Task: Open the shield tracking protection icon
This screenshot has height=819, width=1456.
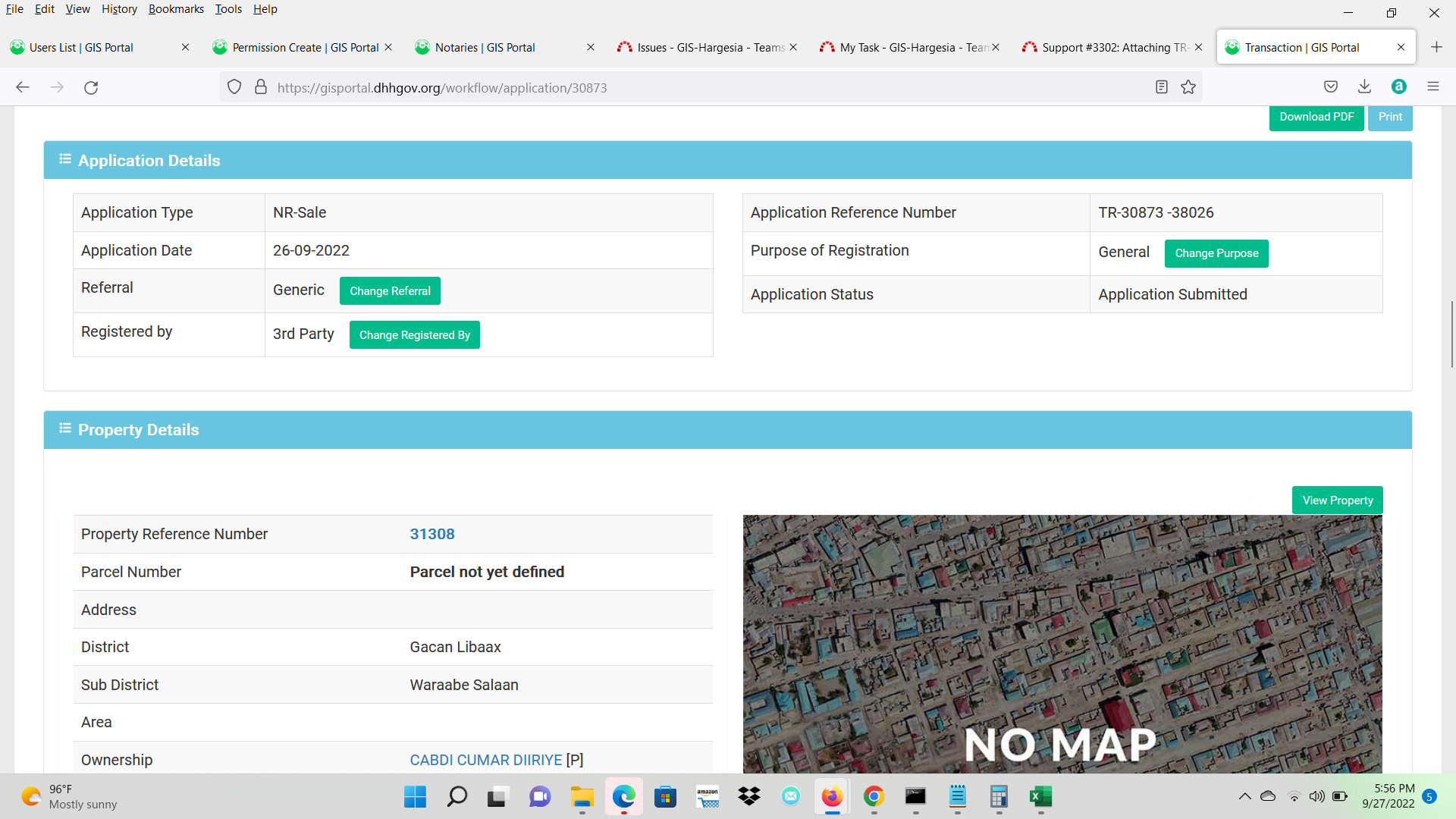Action: click(234, 87)
